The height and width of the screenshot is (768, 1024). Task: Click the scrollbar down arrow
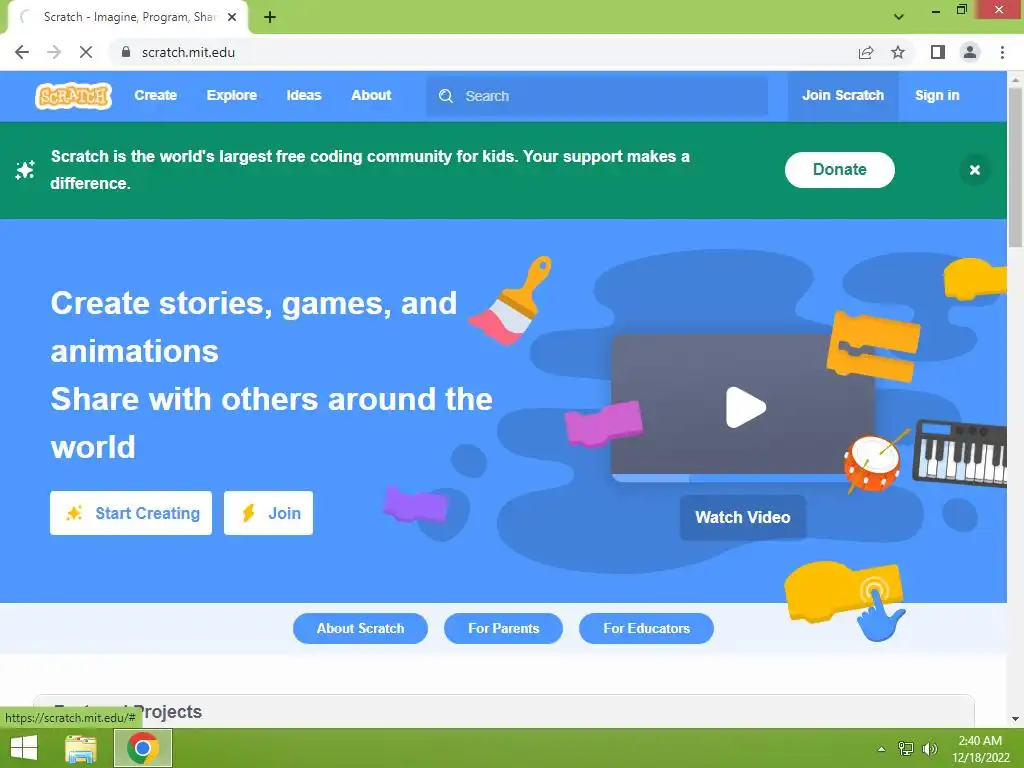pos(1015,718)
